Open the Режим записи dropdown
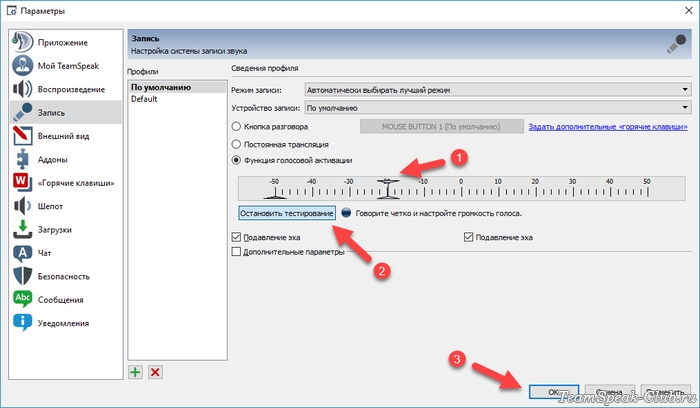The image size is (700, 408). click(x=498, y=90)
